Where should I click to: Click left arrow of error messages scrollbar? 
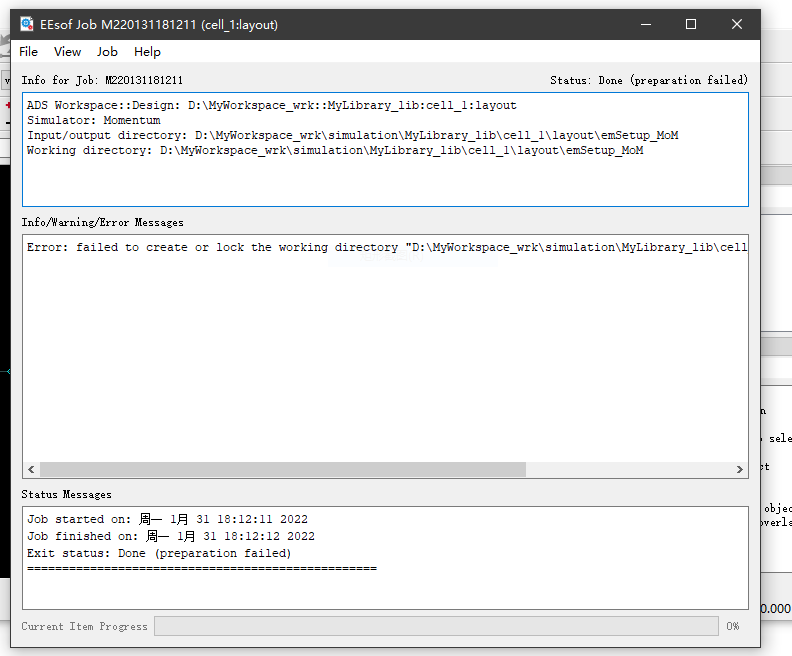pos(31,469)
